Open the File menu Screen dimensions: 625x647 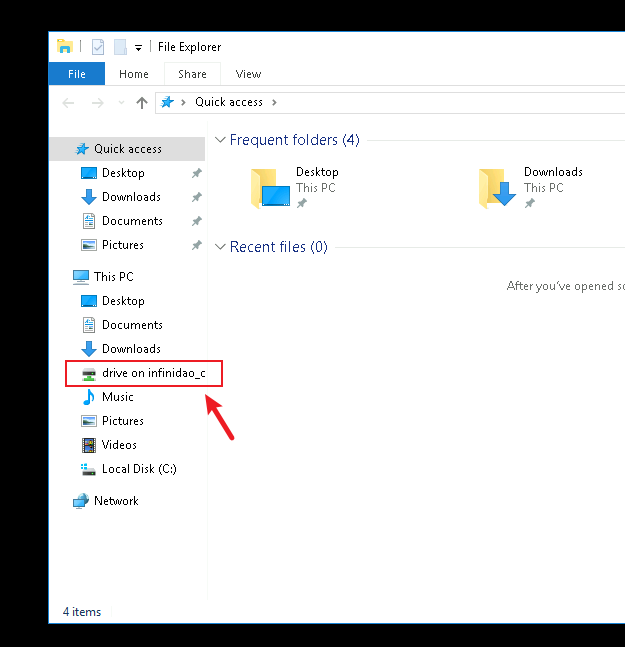(76, 74)
